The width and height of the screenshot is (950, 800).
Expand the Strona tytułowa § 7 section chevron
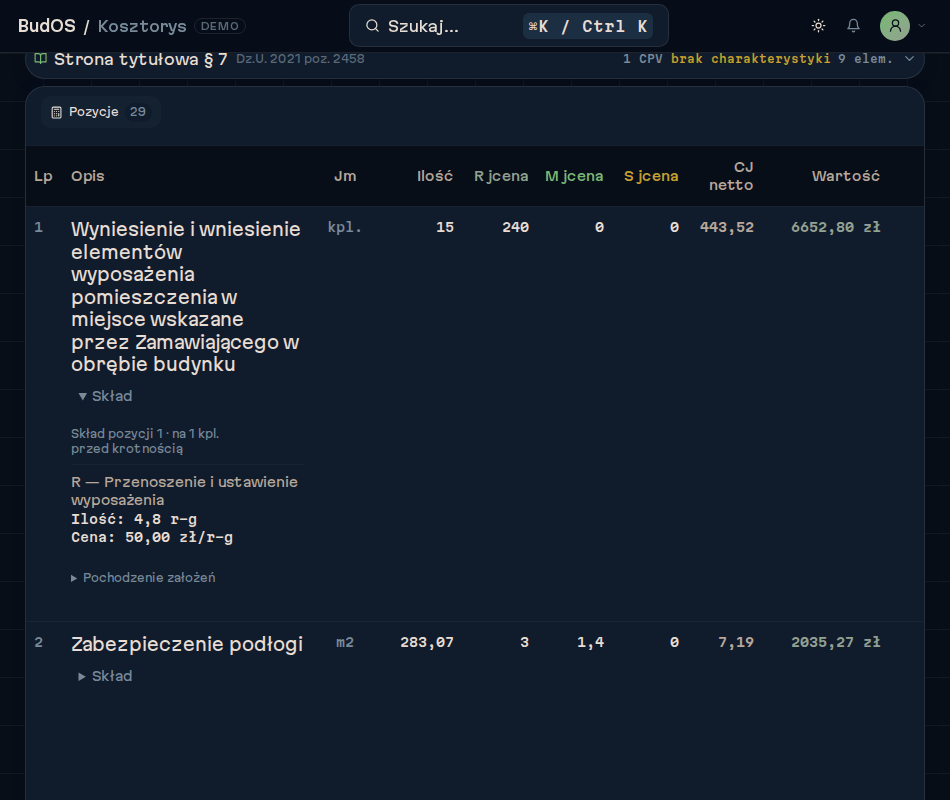click(x=909, y=59)
